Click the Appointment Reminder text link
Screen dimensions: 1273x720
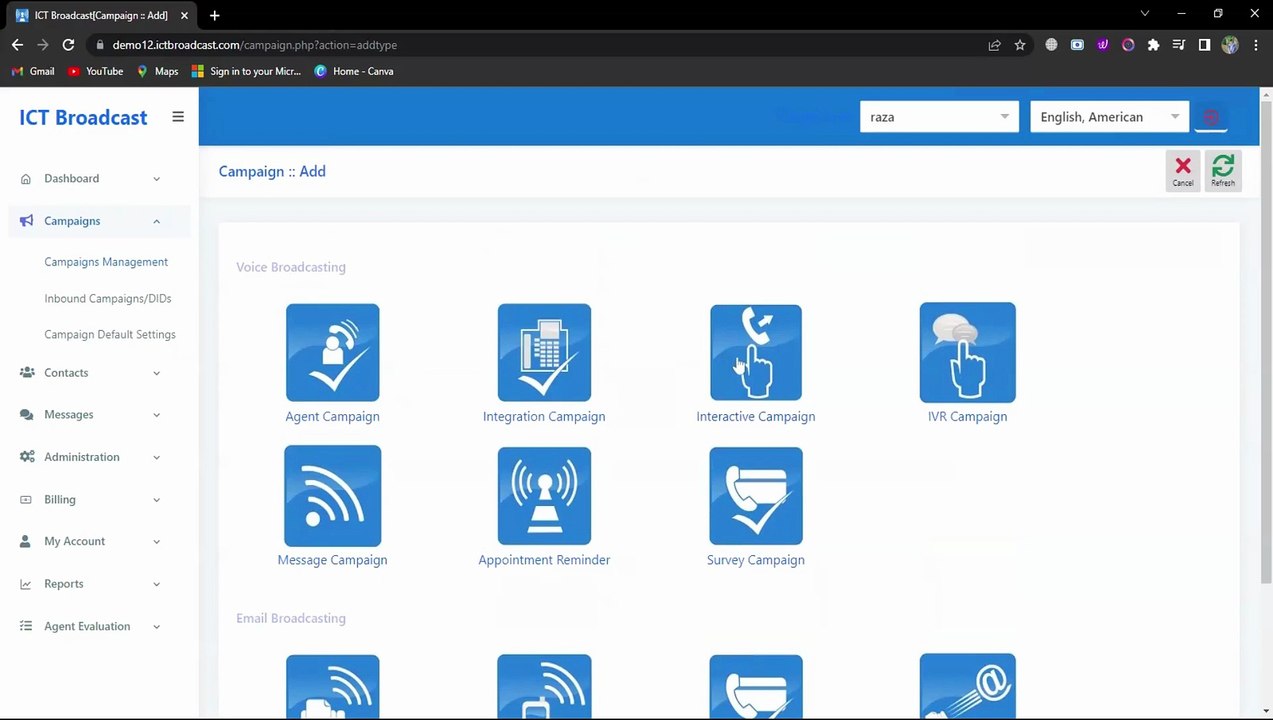click(x=544, y=560)
